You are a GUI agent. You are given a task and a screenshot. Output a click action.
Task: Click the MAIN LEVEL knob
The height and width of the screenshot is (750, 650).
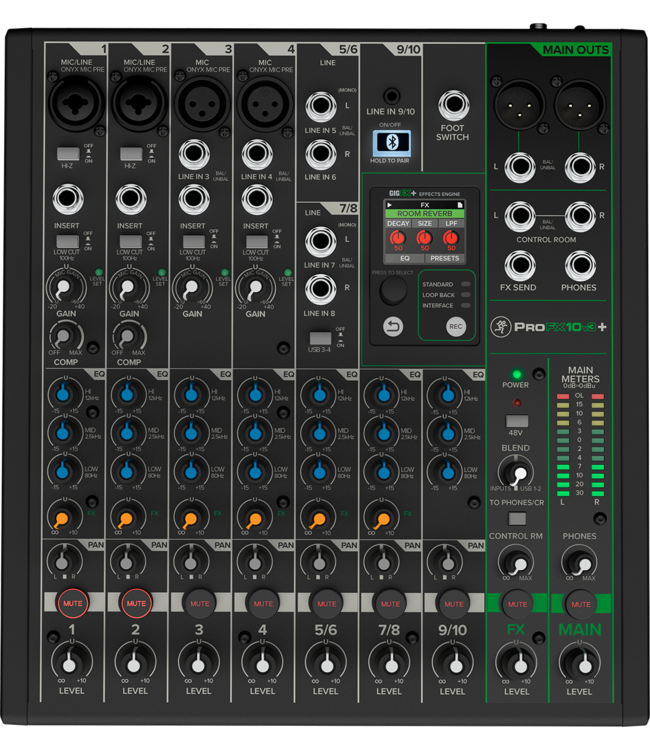tap(584, 665)
